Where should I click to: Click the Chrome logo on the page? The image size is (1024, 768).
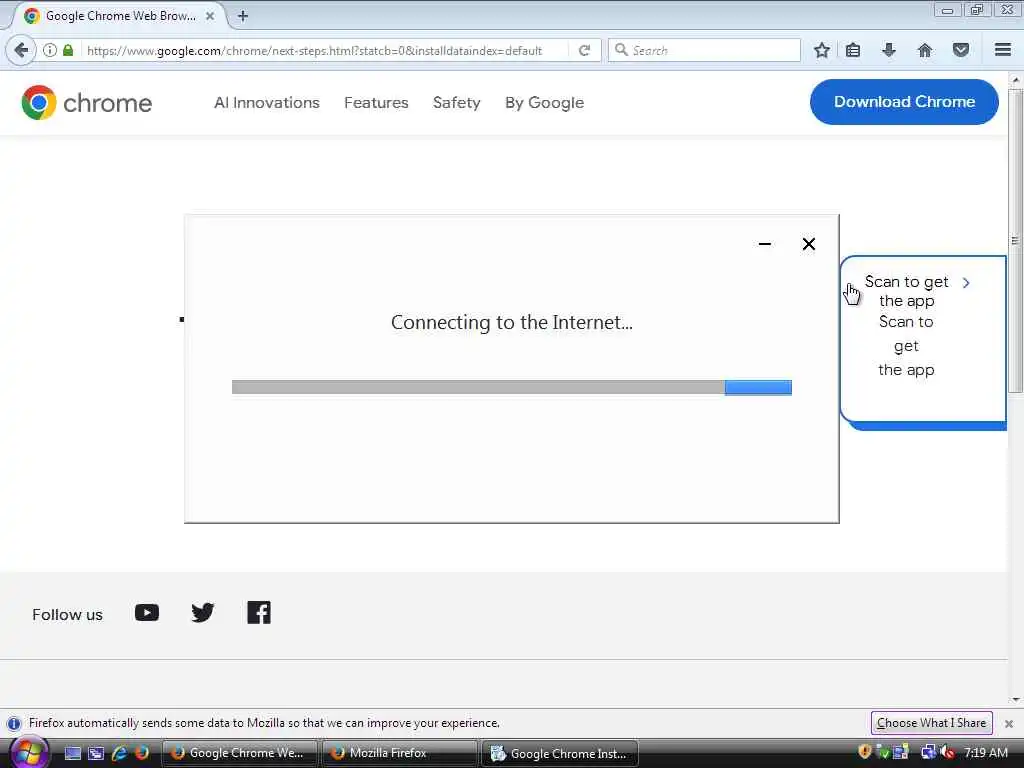point(86,103)
